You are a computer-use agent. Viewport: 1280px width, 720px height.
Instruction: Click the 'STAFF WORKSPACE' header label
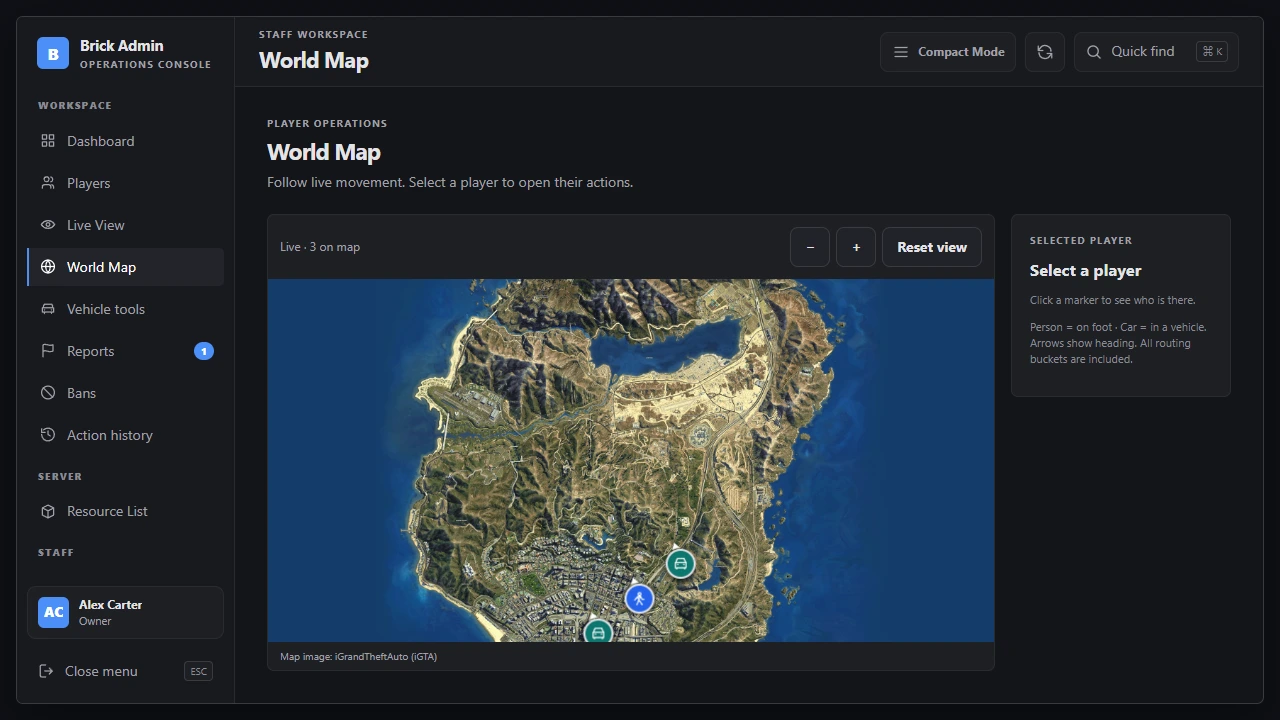pyautogui.click(x=313, y=35)
